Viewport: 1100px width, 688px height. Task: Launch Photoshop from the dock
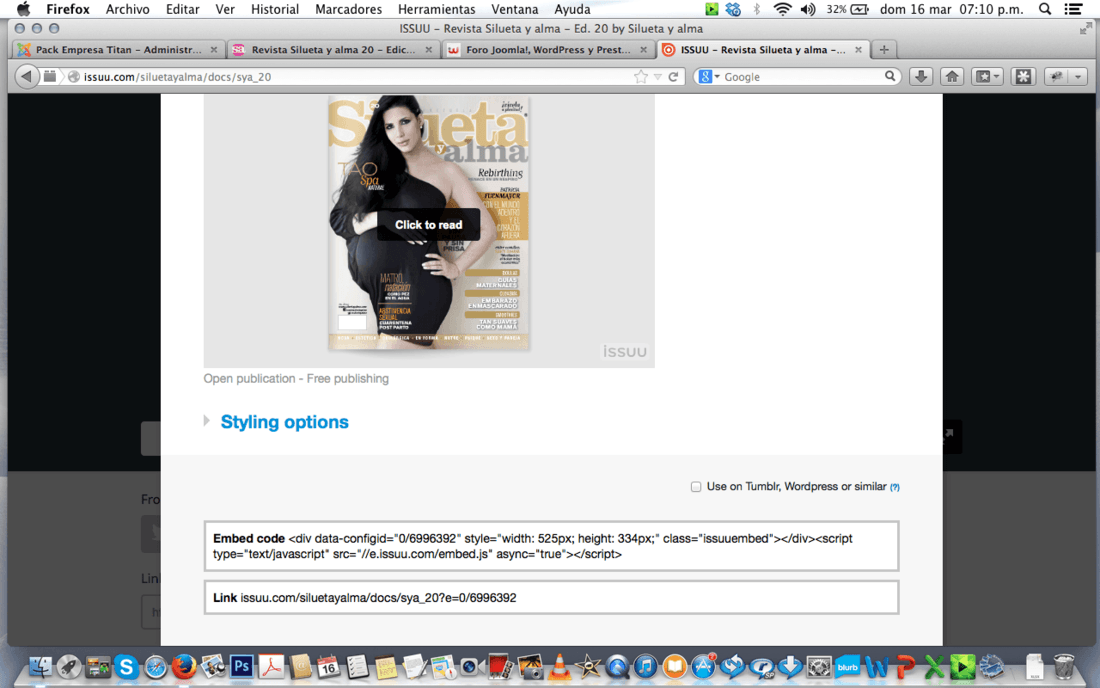point(241,666)
